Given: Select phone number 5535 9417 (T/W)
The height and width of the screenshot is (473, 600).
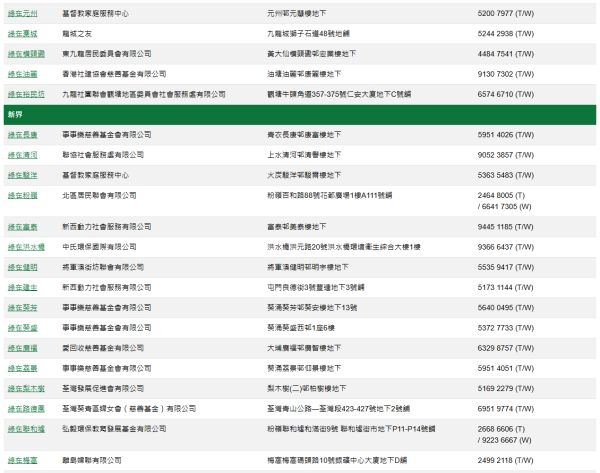Looking at the screenshot, I should click(x=505, y=267).
